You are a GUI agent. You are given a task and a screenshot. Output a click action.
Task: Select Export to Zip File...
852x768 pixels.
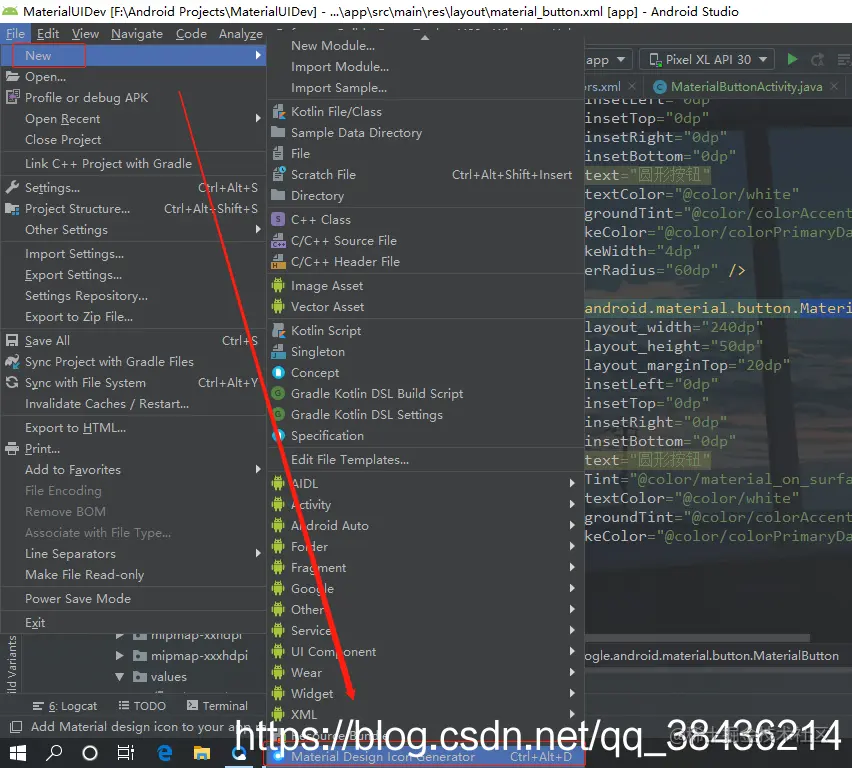[x=133, y=317]
